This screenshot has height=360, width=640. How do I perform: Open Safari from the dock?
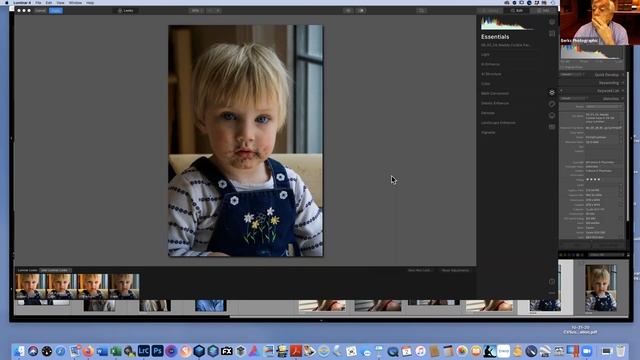[x=60, y=351]
